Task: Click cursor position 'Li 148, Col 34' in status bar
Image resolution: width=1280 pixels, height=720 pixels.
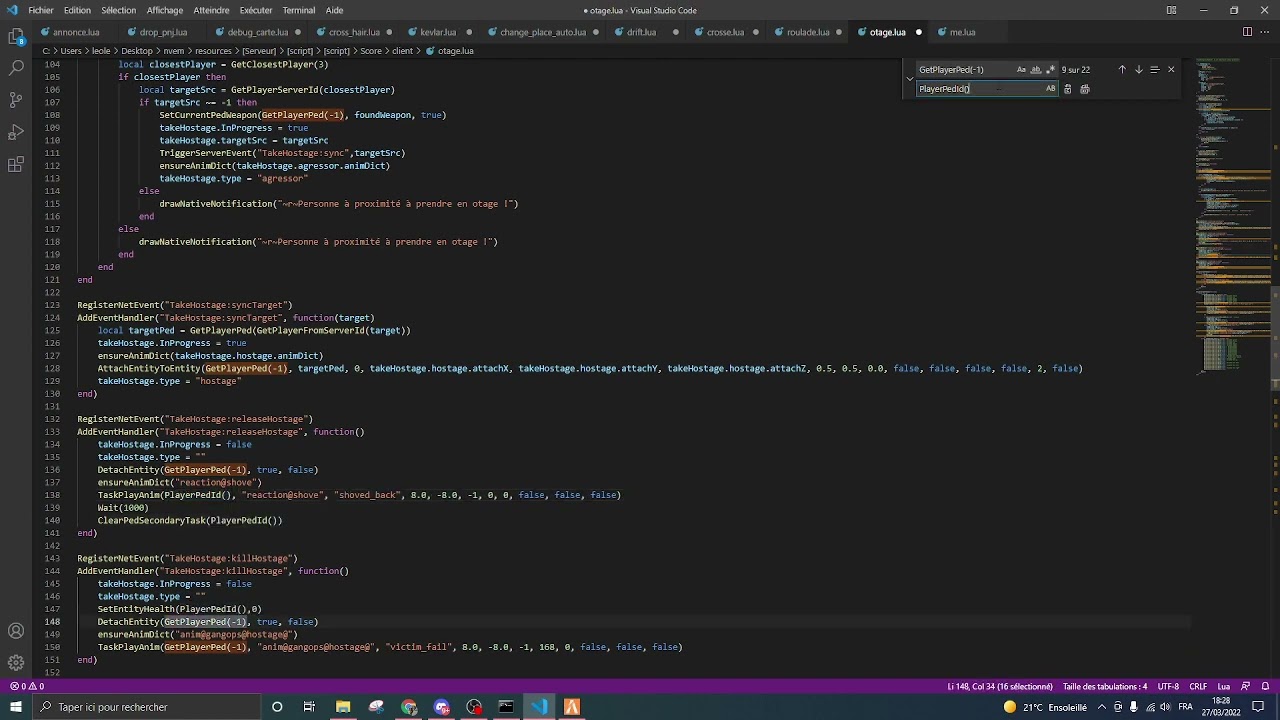Action: point(999,687)
